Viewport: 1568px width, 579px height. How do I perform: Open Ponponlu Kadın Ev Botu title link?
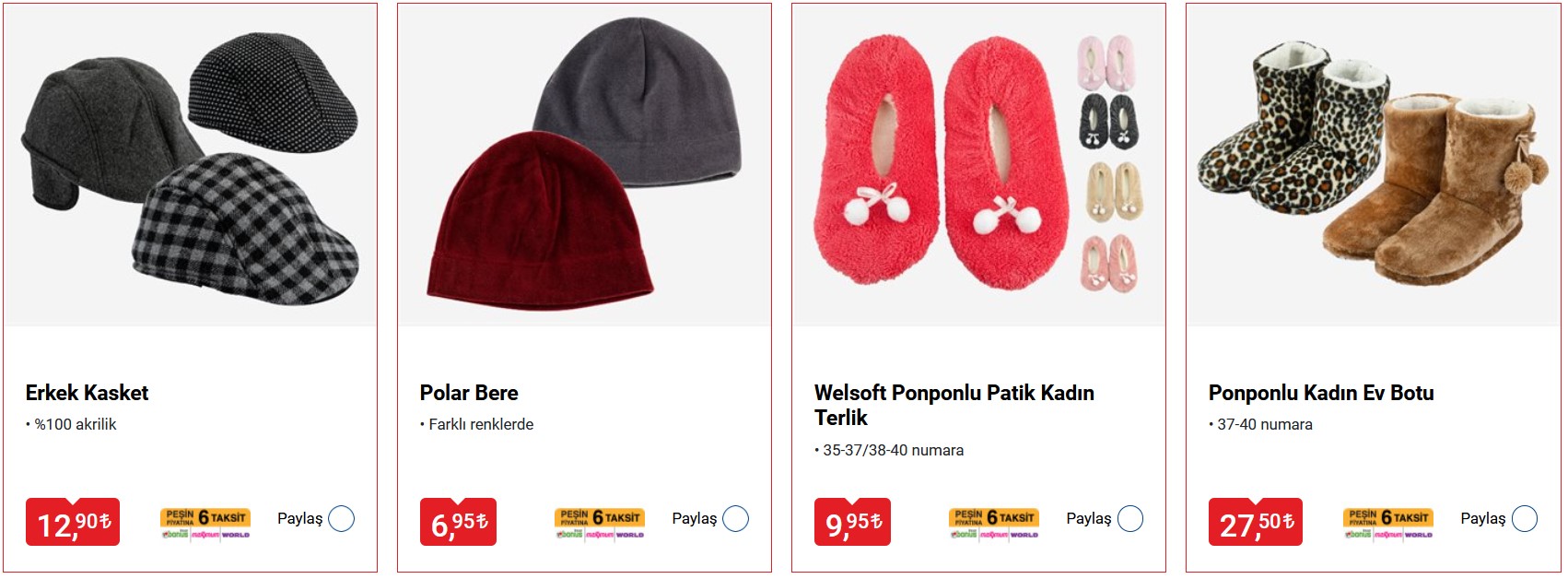pos(1321,393)
